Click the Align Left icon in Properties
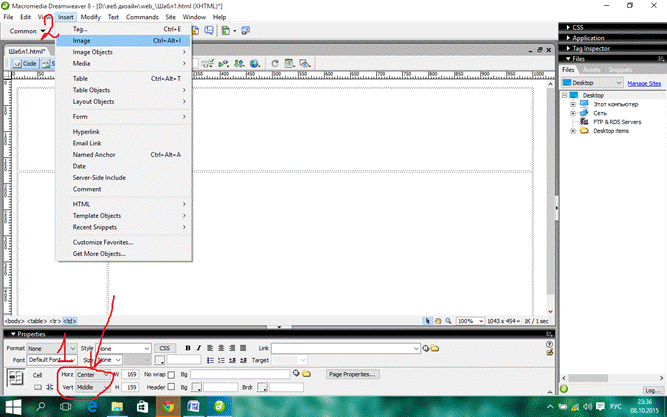Image resolution: width=667 pixels, height=417 pixels. [x=210, y=348]
